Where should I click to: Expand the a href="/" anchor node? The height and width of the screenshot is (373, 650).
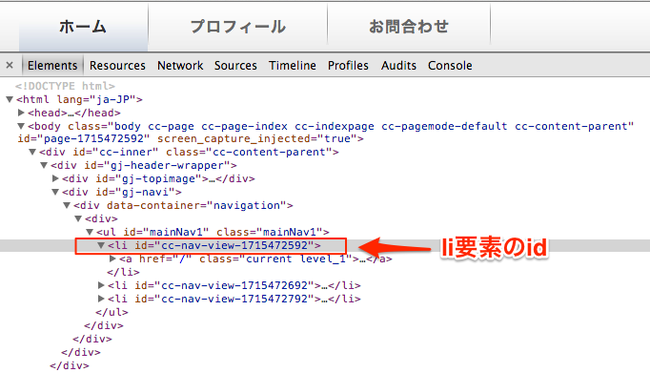(113, 259)
